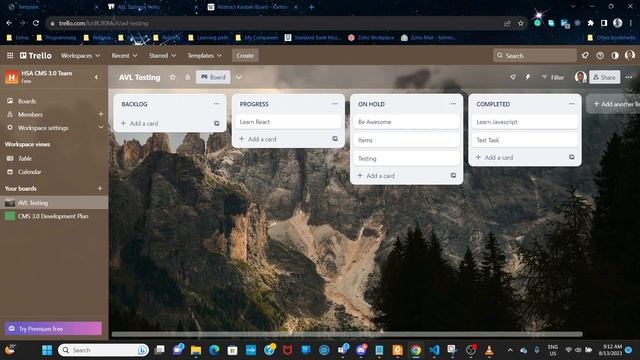The height and width of the screenshot is (360, 640).
Task: Open board visibility lock icon
Action: tap(187, 77)
